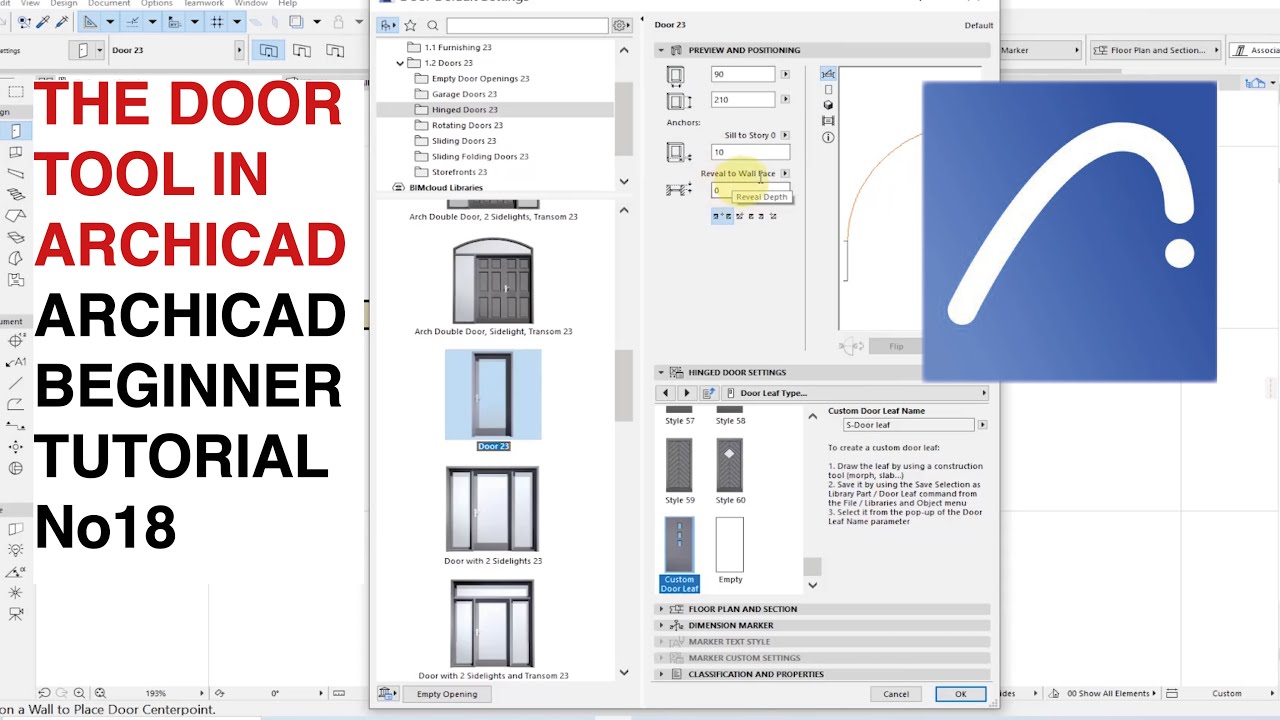Viewport: 1280px width, 720px height.
Task: Select the Camera tool in the toolbox
Action: (16, 614)
